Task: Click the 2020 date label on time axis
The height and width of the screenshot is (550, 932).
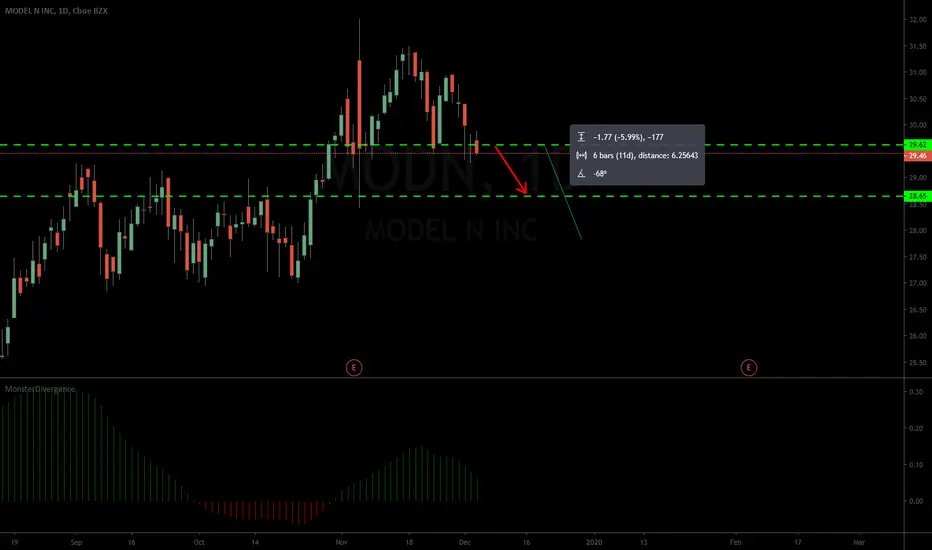Action: pyautogui.click(x=594, y=542)
